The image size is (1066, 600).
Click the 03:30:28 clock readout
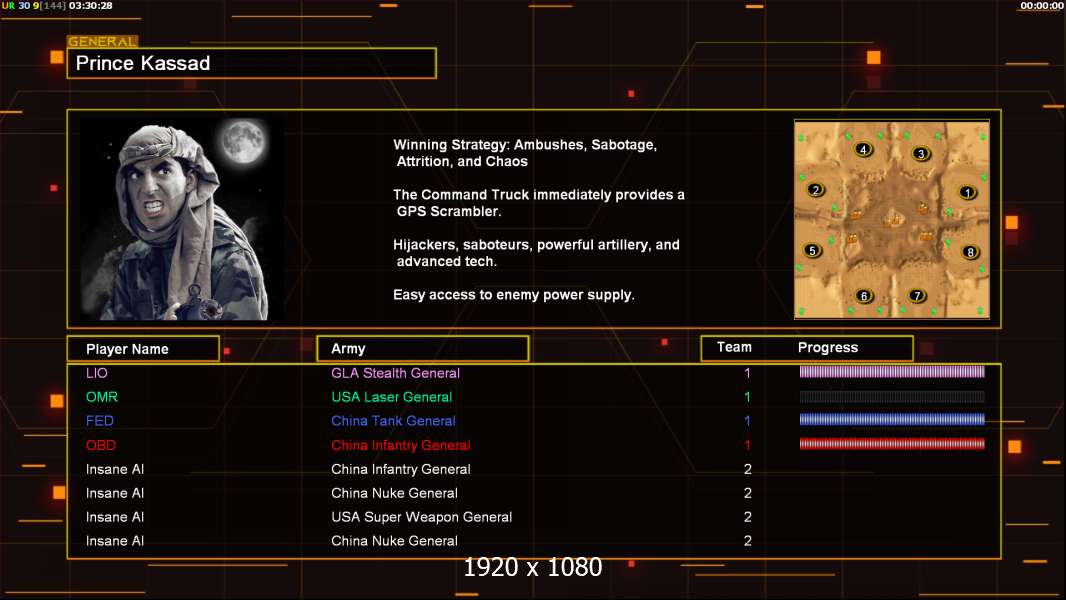[90, 5]
